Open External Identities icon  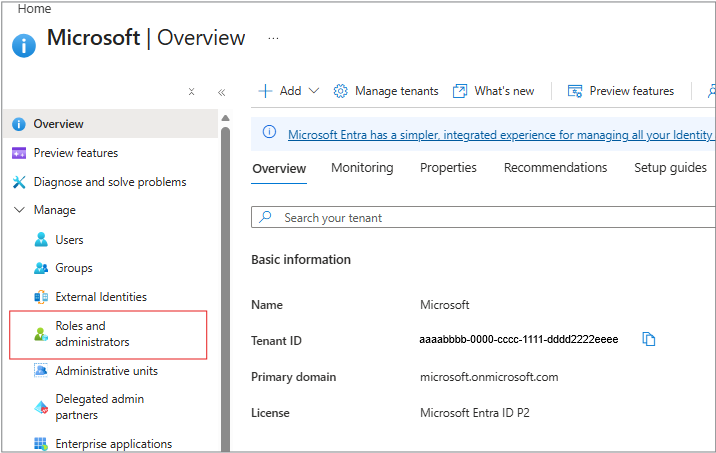pyautogui.click(x=41, y=297)
